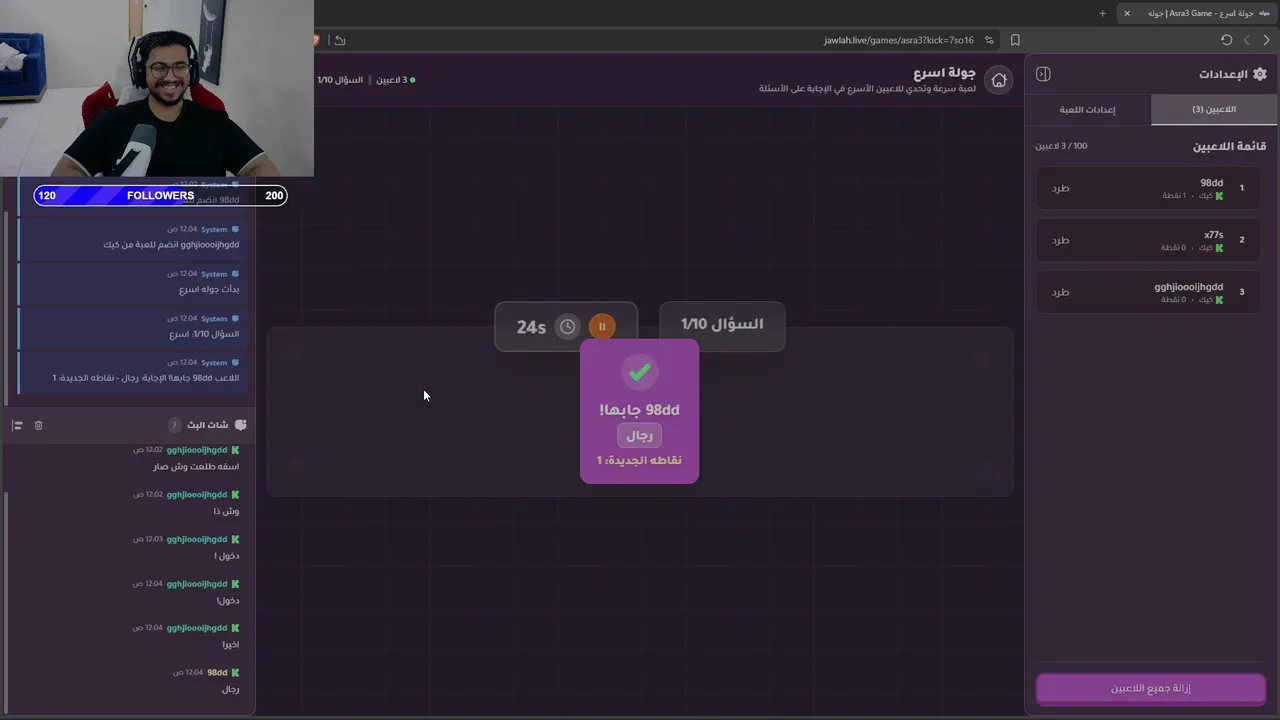
Task: Click the 24s countdown timer text
Action: coord(531,327)
